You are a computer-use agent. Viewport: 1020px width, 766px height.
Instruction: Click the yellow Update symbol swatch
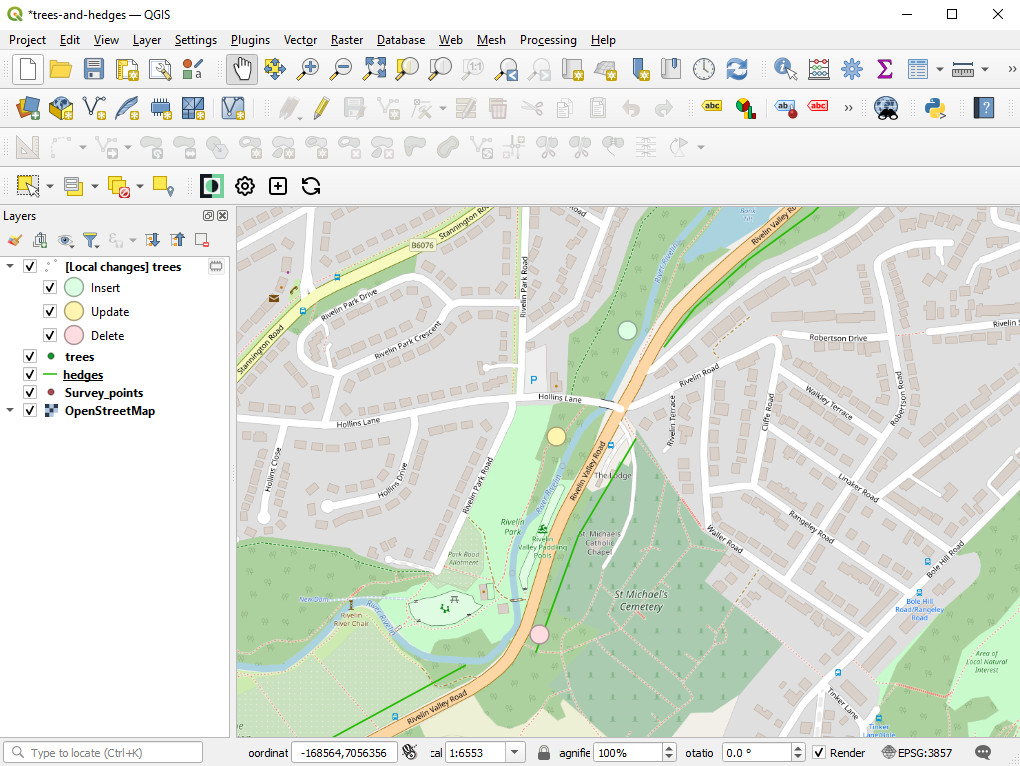click(74, 311)
